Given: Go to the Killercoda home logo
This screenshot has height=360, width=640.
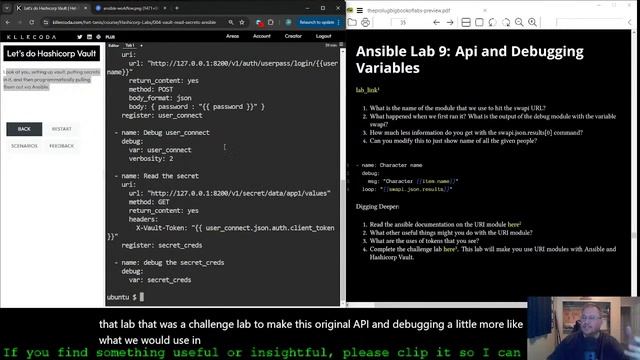Looking at the screenshot, I should (31, 37).
